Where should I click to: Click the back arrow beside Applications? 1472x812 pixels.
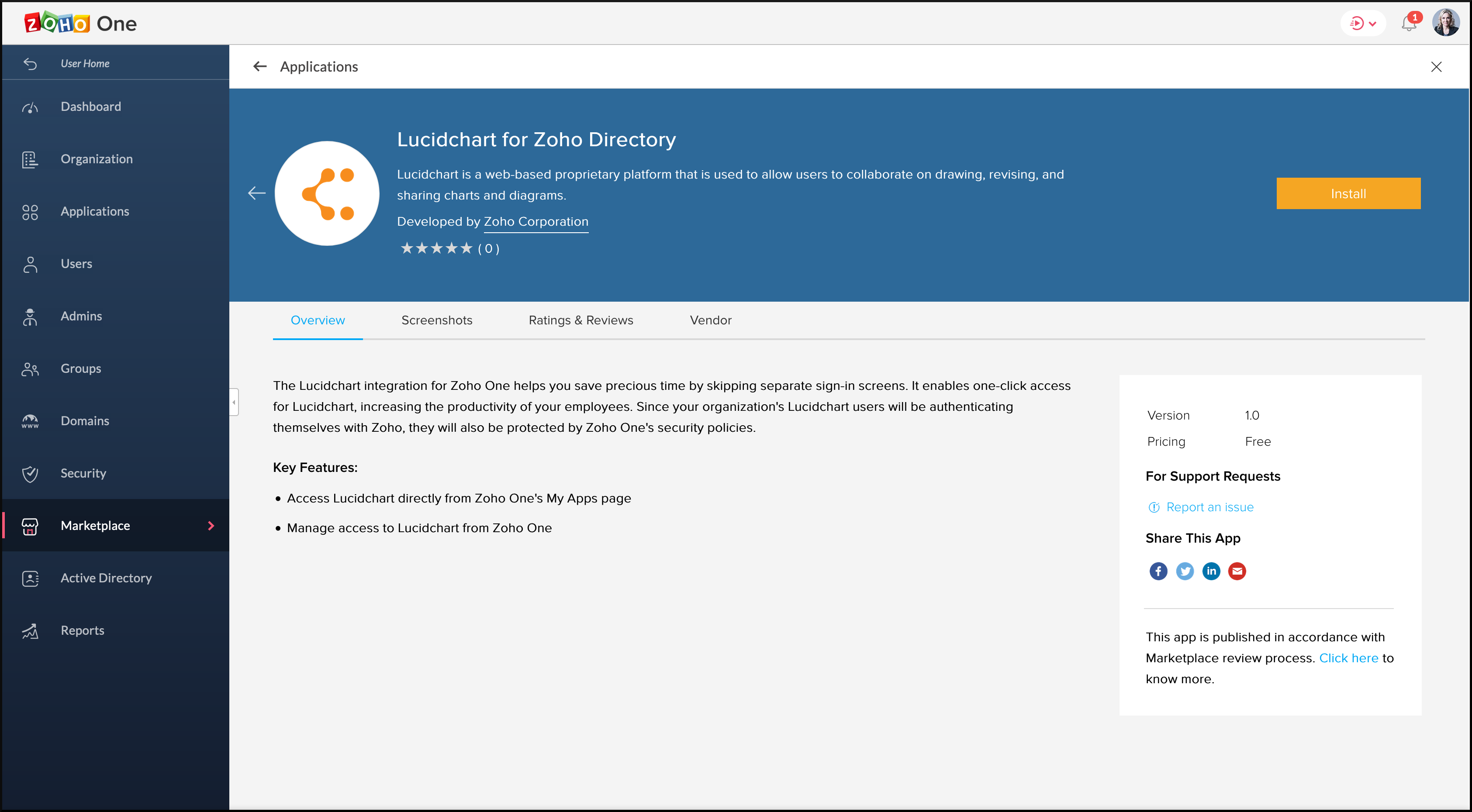tap(260, 67)
